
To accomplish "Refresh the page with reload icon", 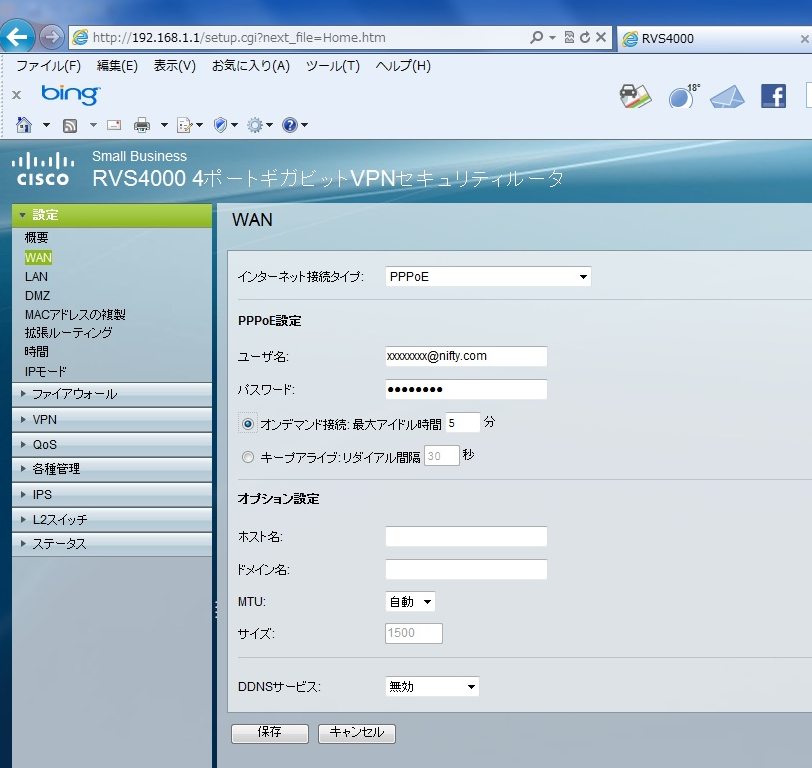I will click(x=585, y=37).
